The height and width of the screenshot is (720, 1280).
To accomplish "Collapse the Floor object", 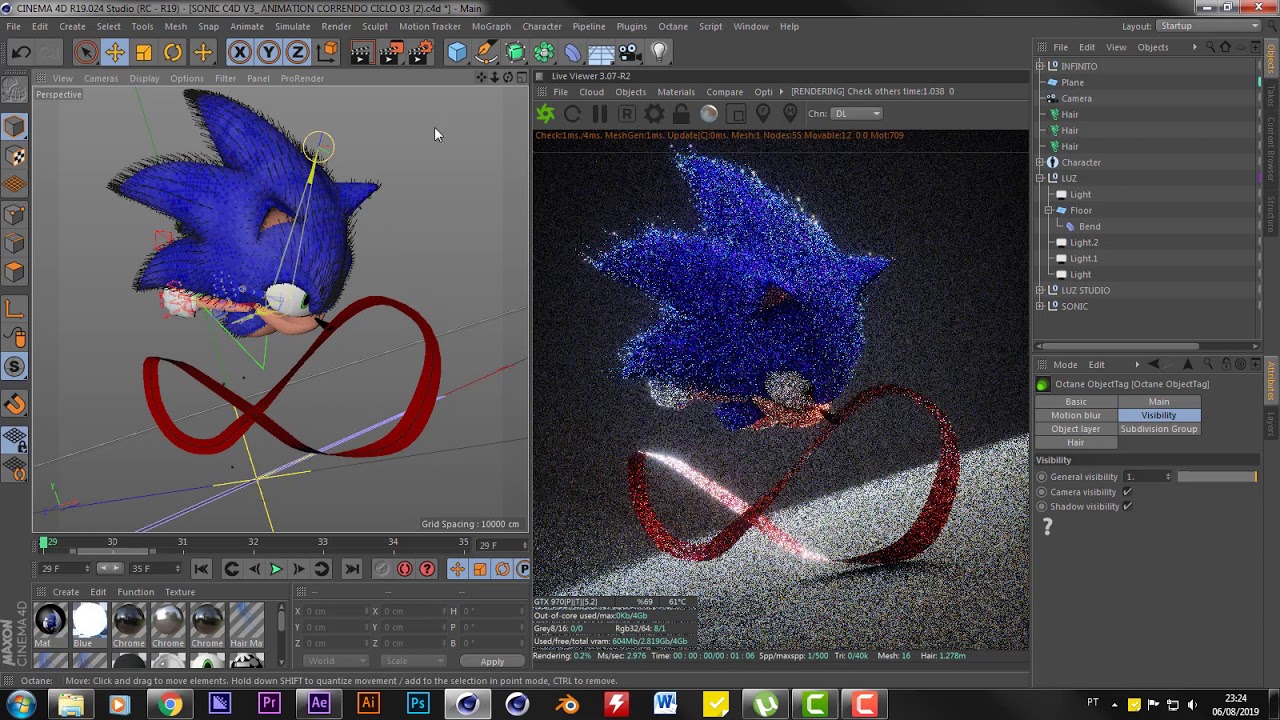I will click(x=1049, y=210).
